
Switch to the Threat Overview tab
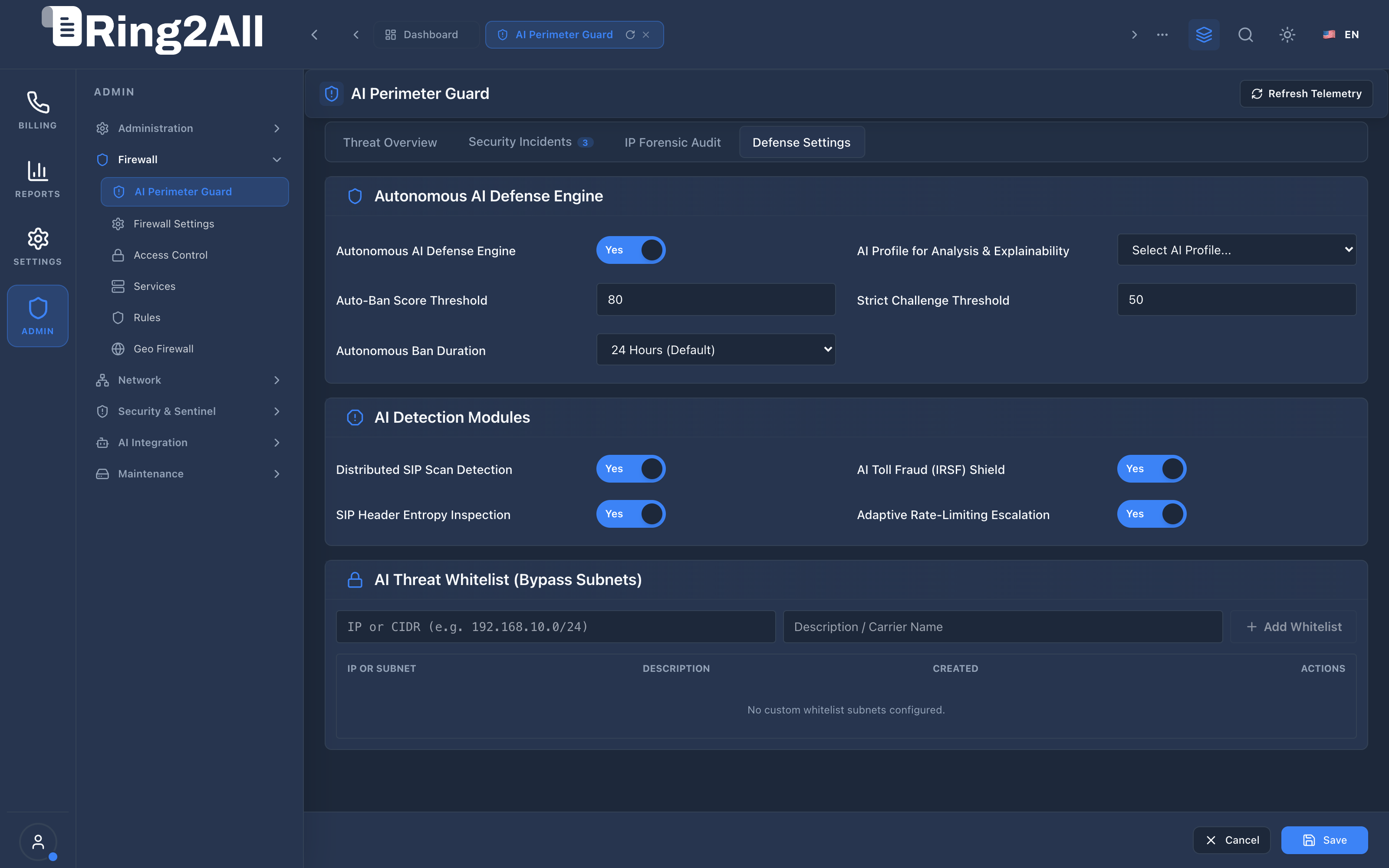390,142
